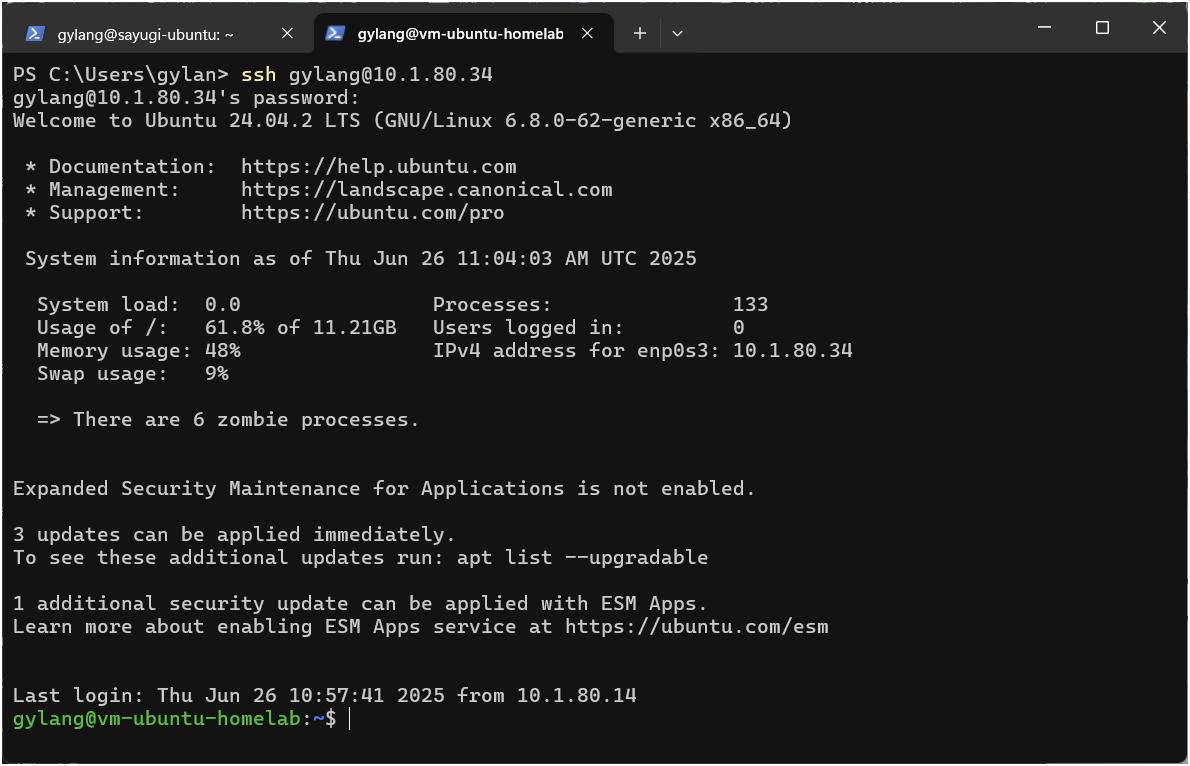1190x766 pixels.
Task: Click the PowerShell icon on the vm-ubuntu-homelab tab
Action: pos(336,33)
